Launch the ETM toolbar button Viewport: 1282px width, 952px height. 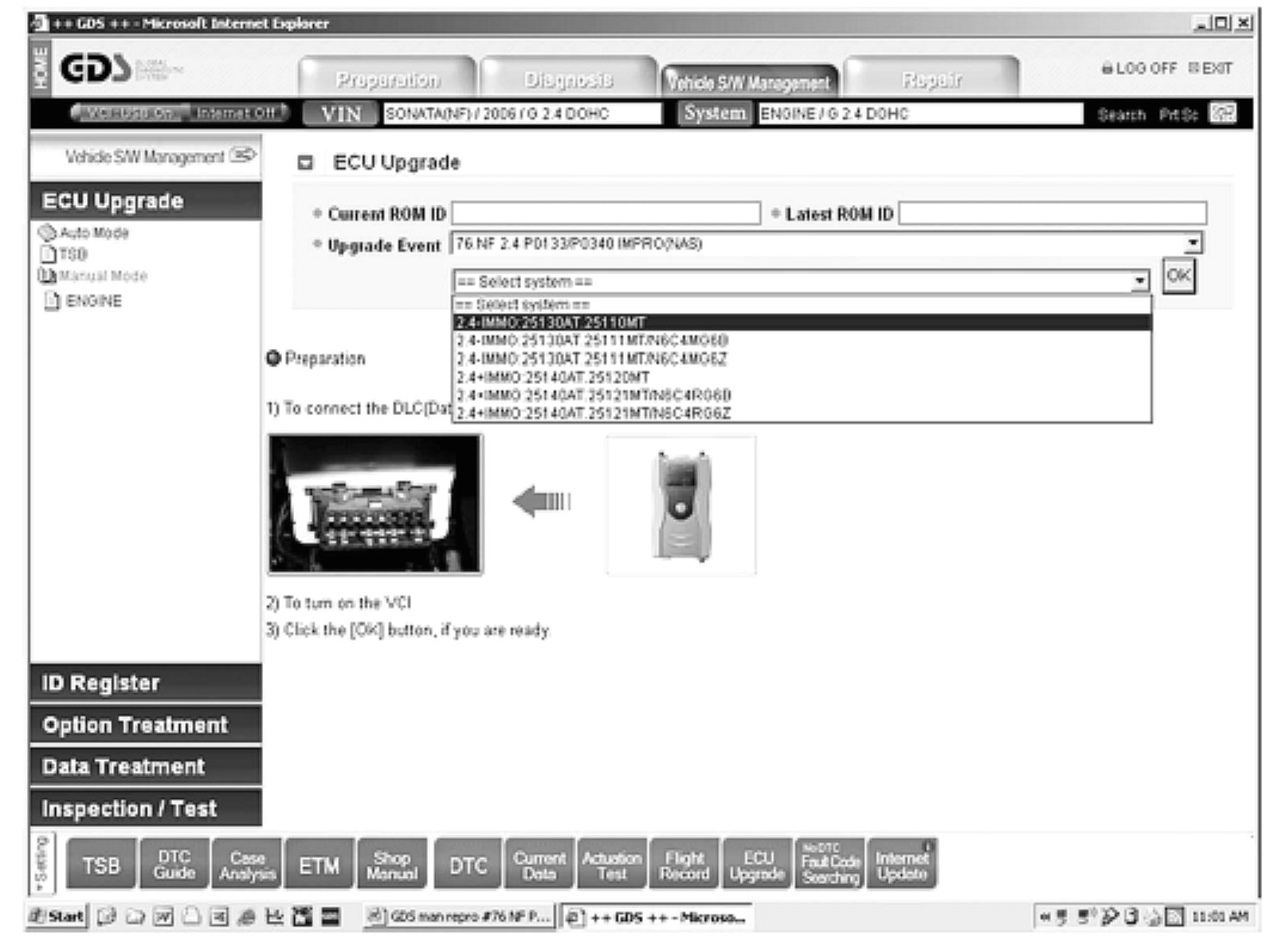pyautogui.click(x=319, y=864)
